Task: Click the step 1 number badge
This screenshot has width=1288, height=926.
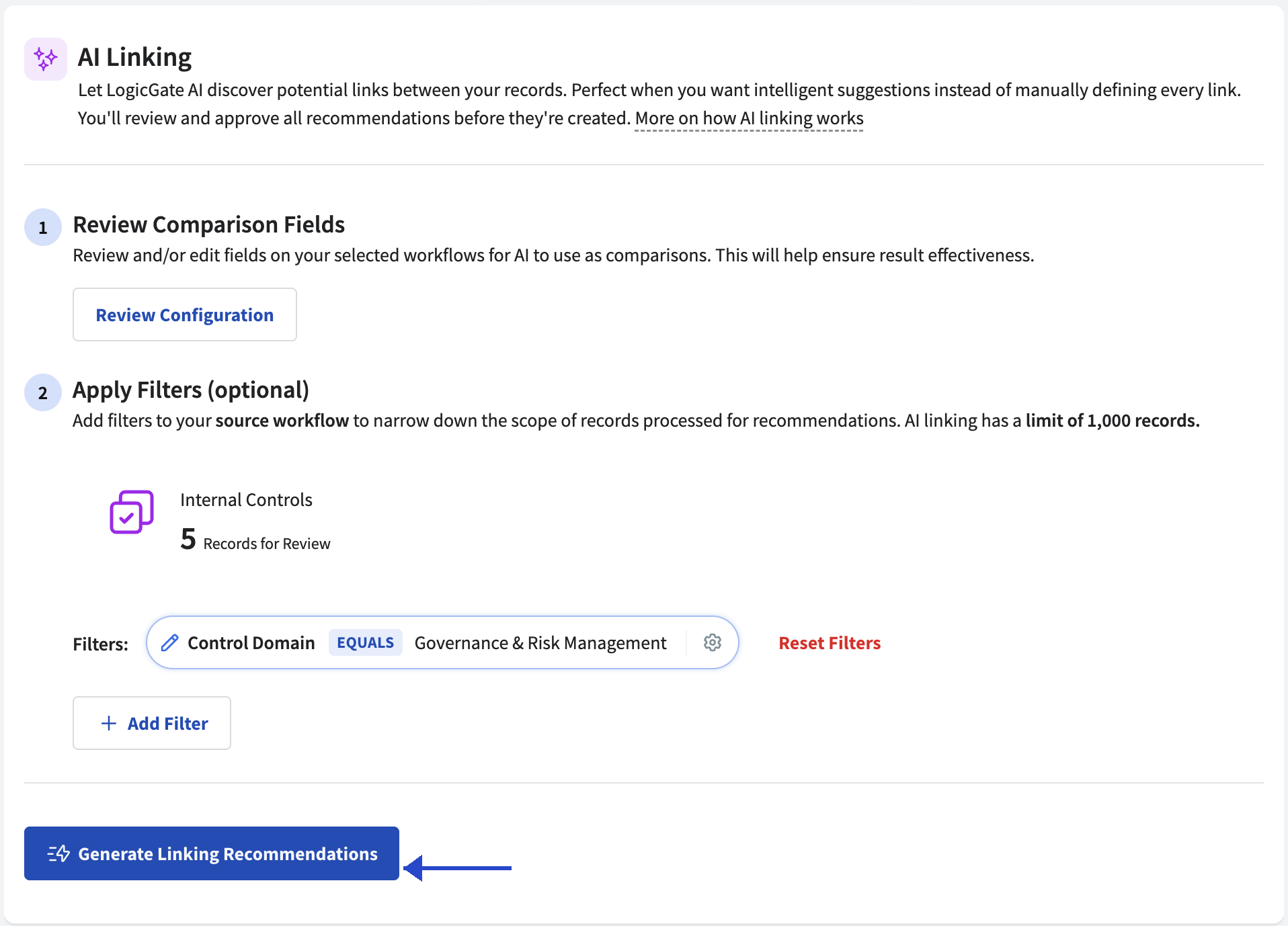Action: point(43,227)
